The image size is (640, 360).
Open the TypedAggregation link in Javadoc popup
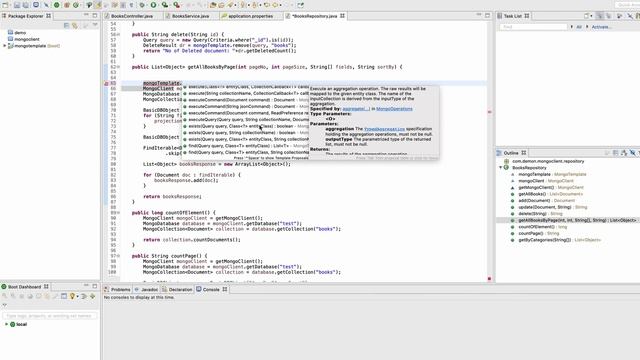pos(384,129)
